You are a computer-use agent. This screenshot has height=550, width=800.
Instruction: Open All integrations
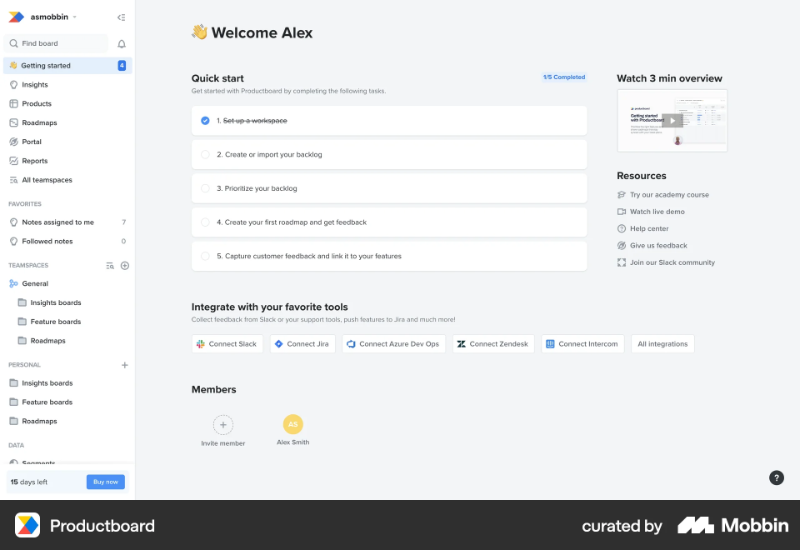click(x=663, y=344)
